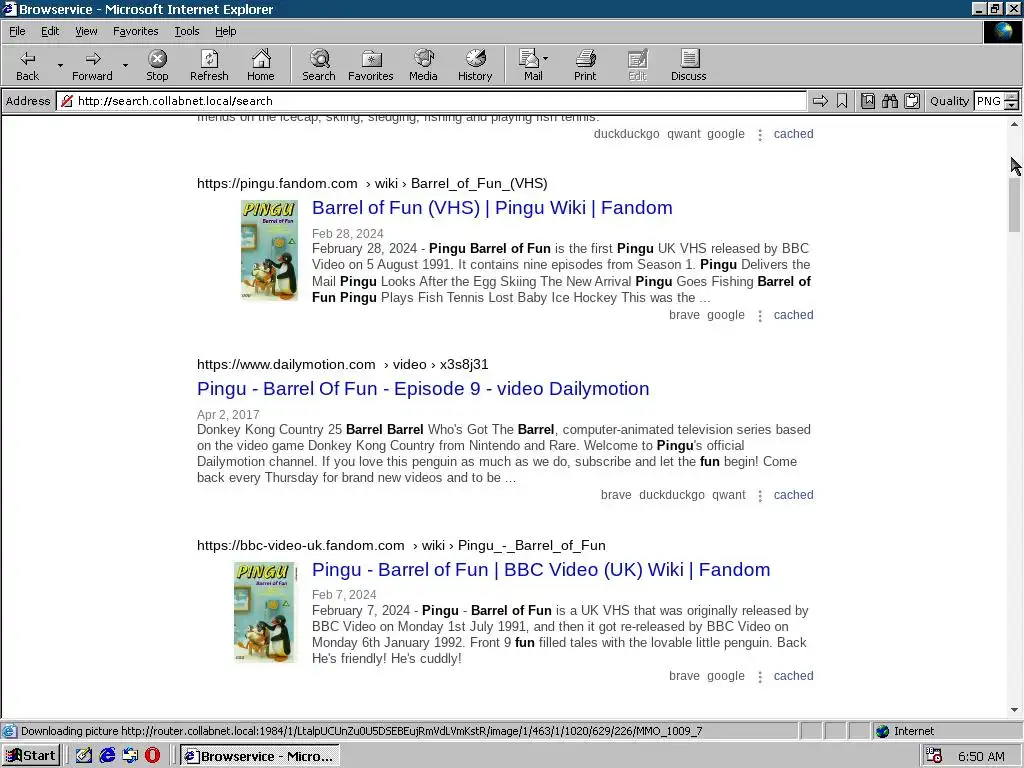Go to the Home page

[x=261, y=65]
